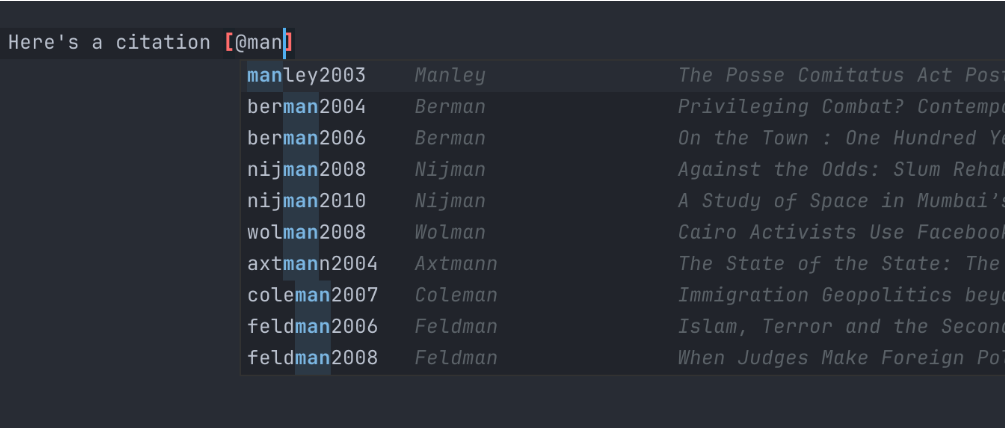Viewport: 1005px width, 428px height.
Task: Click 'Cairo Activists Use Facebook' title
Action: tap(841, 233)
